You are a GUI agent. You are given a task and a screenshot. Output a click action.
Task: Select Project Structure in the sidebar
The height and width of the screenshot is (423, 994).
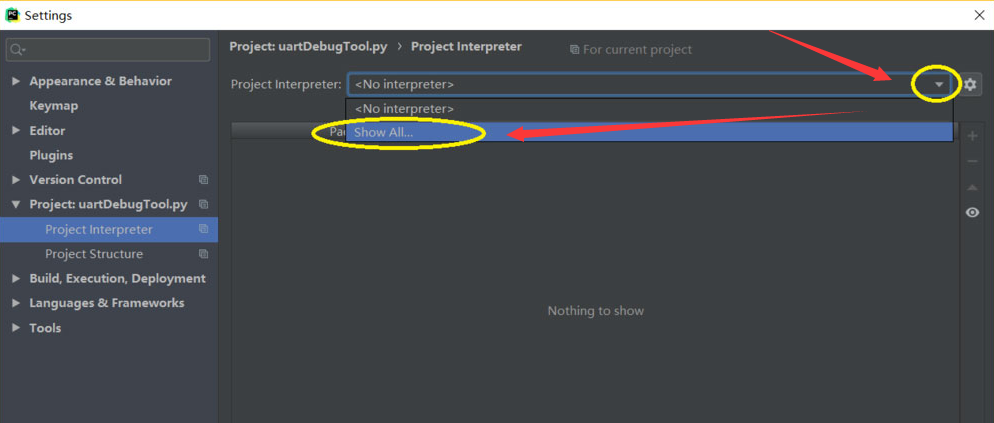pos(94,254)
